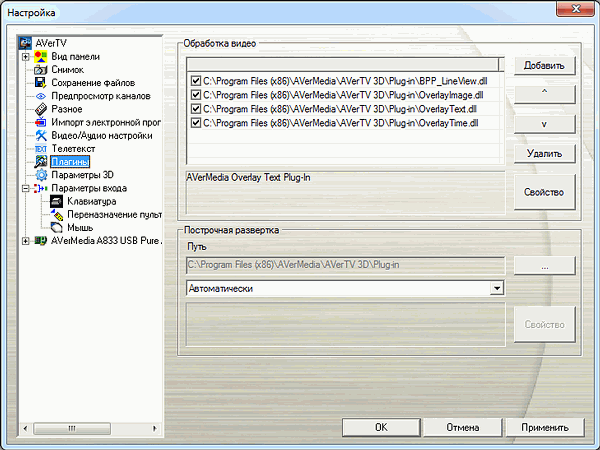Viewport: 600px width, 450px height.
Task: Open Свойство for video processing plugin
Action: point(544,192)
